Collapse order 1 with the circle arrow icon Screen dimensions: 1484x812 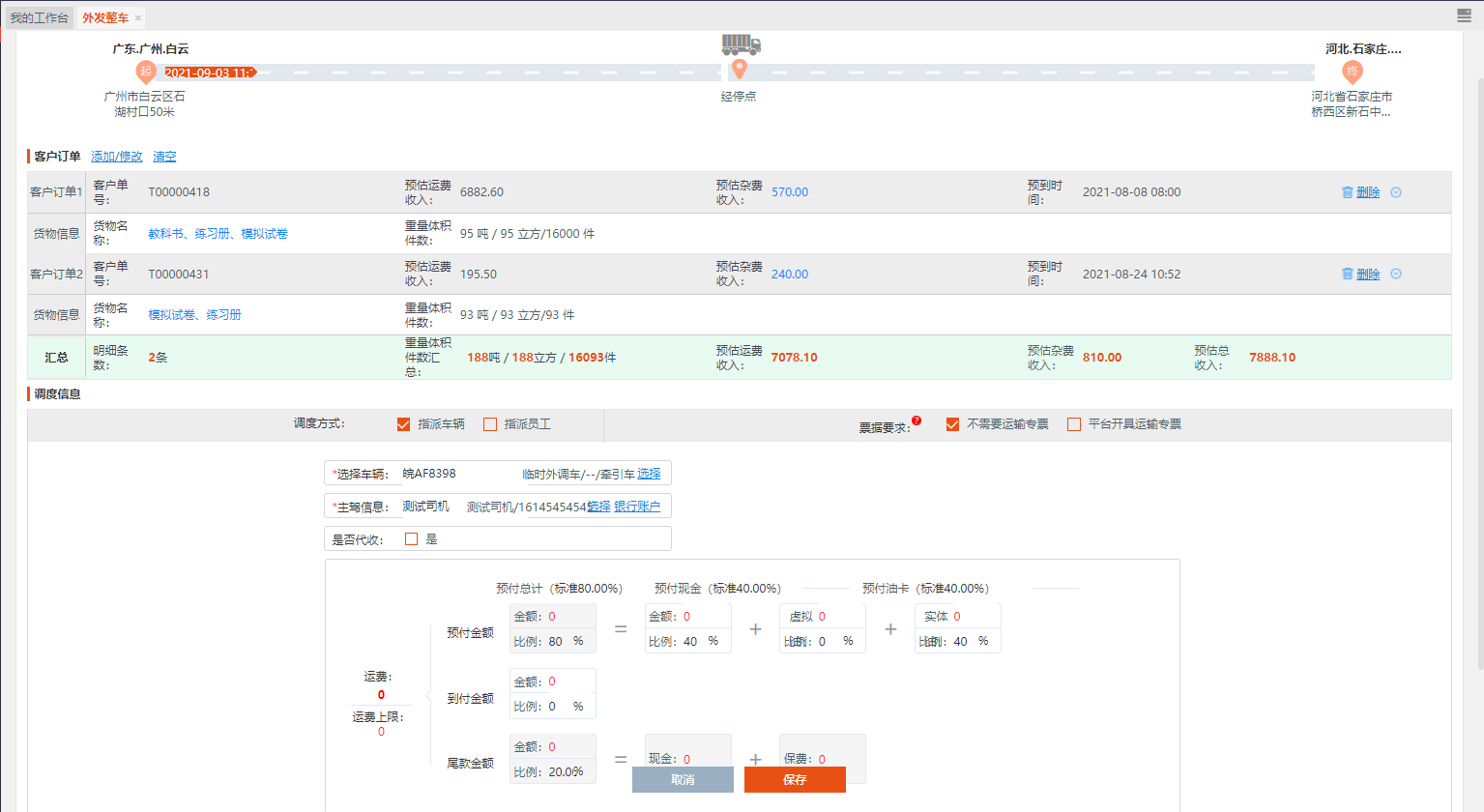(1396, 192)
